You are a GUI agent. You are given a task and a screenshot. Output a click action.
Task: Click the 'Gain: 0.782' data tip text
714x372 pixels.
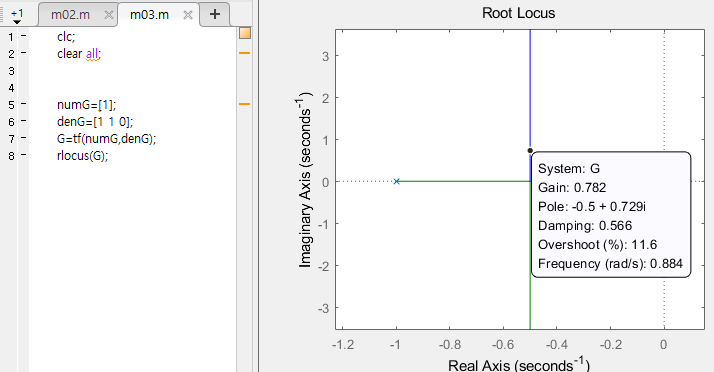point(572,188)
